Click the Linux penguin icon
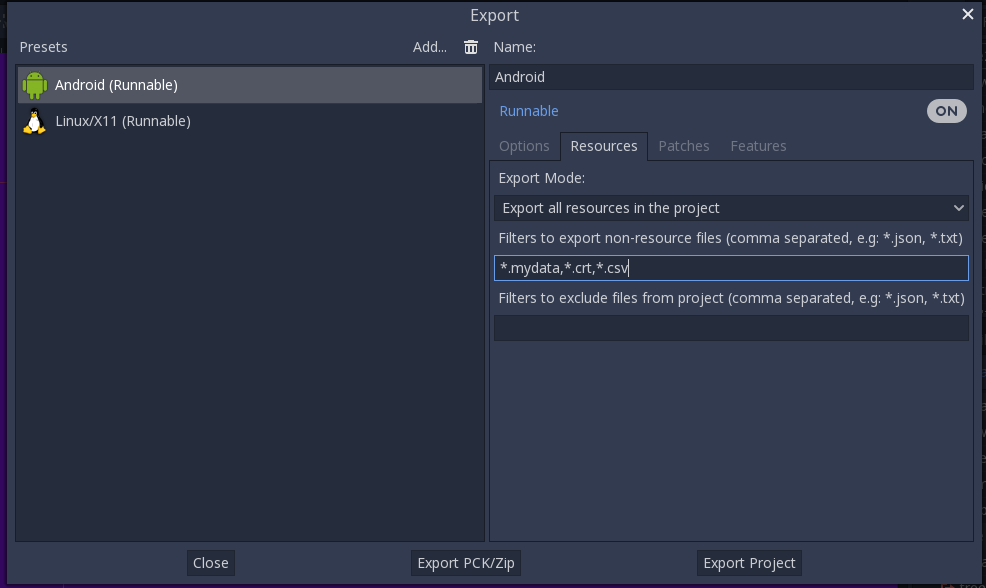Viewport: 986px width, 588px height. 35,121
